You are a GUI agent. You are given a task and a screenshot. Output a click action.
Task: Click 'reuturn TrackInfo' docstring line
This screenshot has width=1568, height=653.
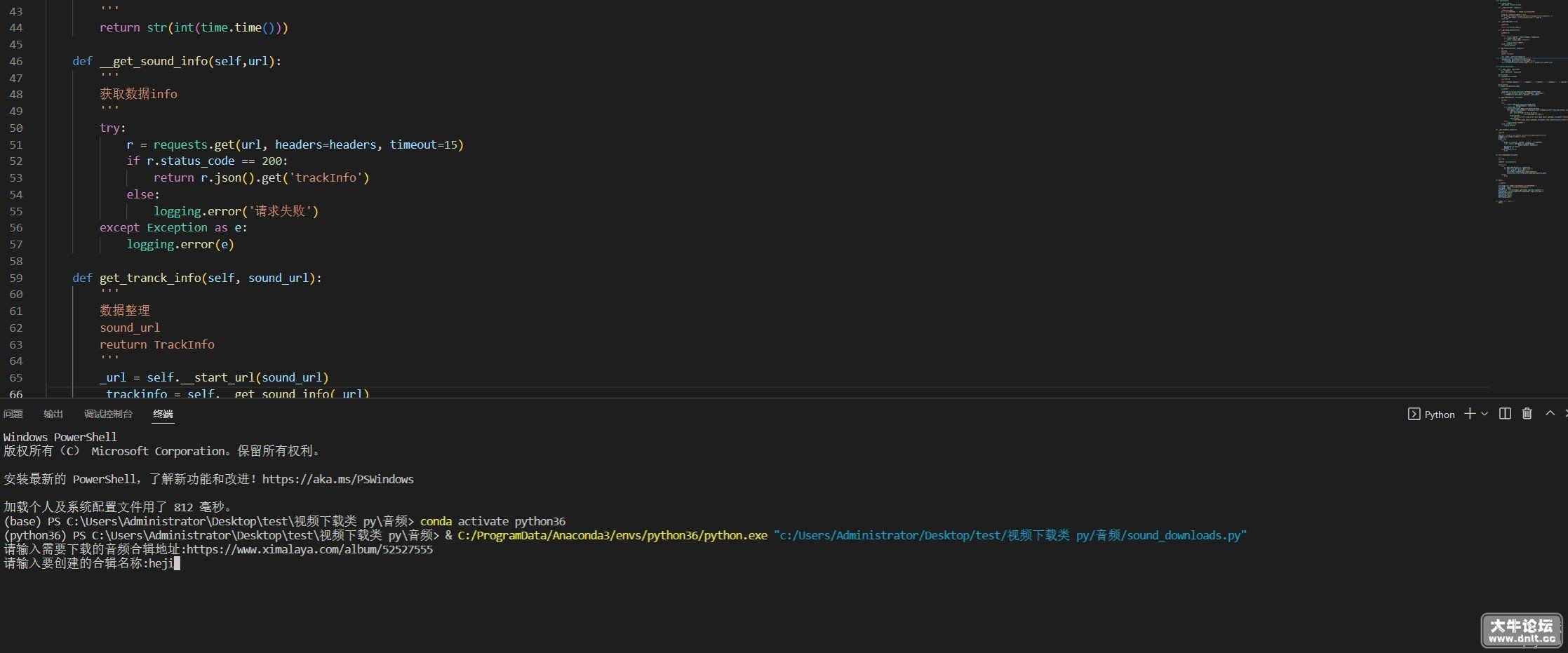[157, 344]
